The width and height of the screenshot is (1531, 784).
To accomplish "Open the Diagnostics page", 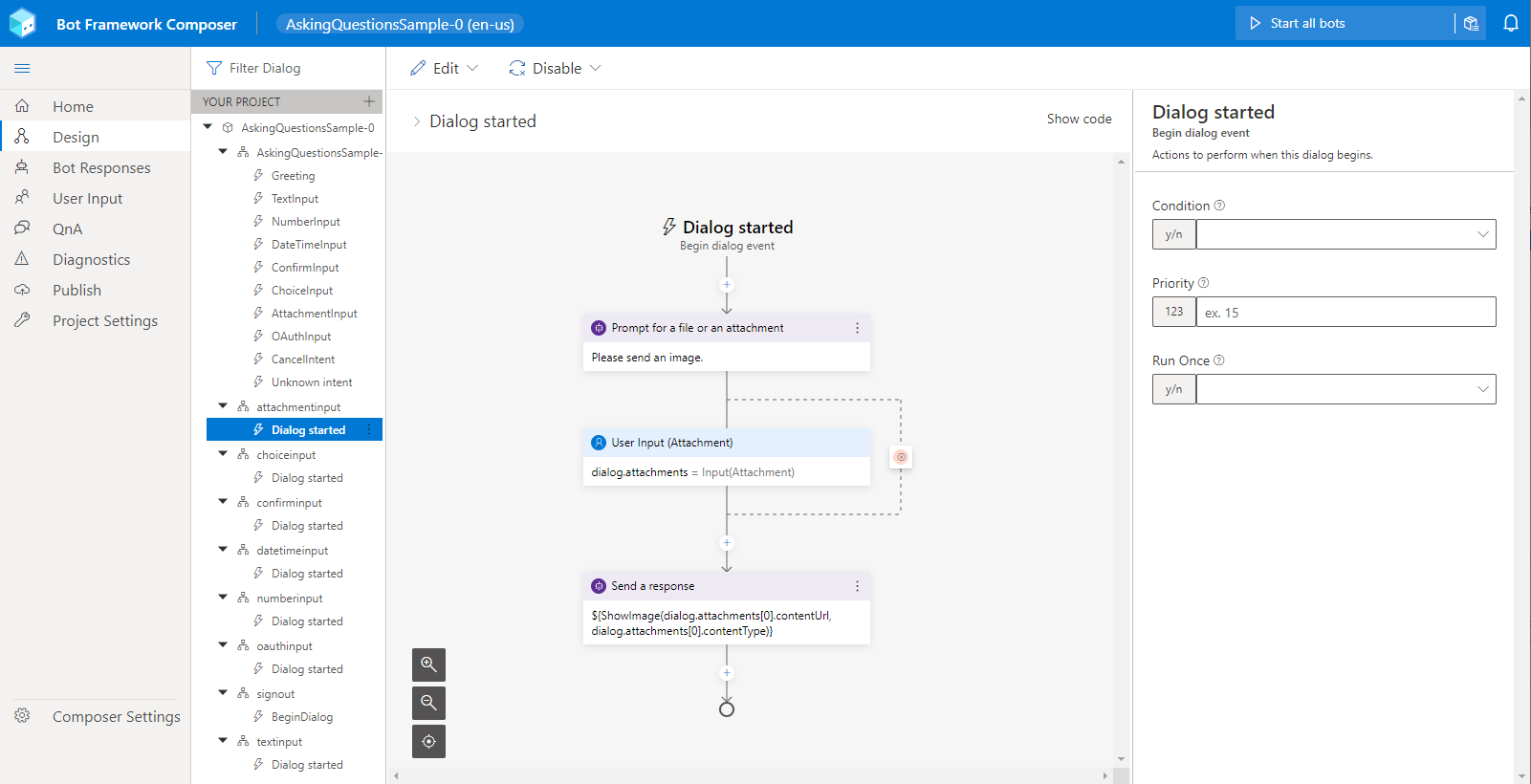I will [96, 259].
